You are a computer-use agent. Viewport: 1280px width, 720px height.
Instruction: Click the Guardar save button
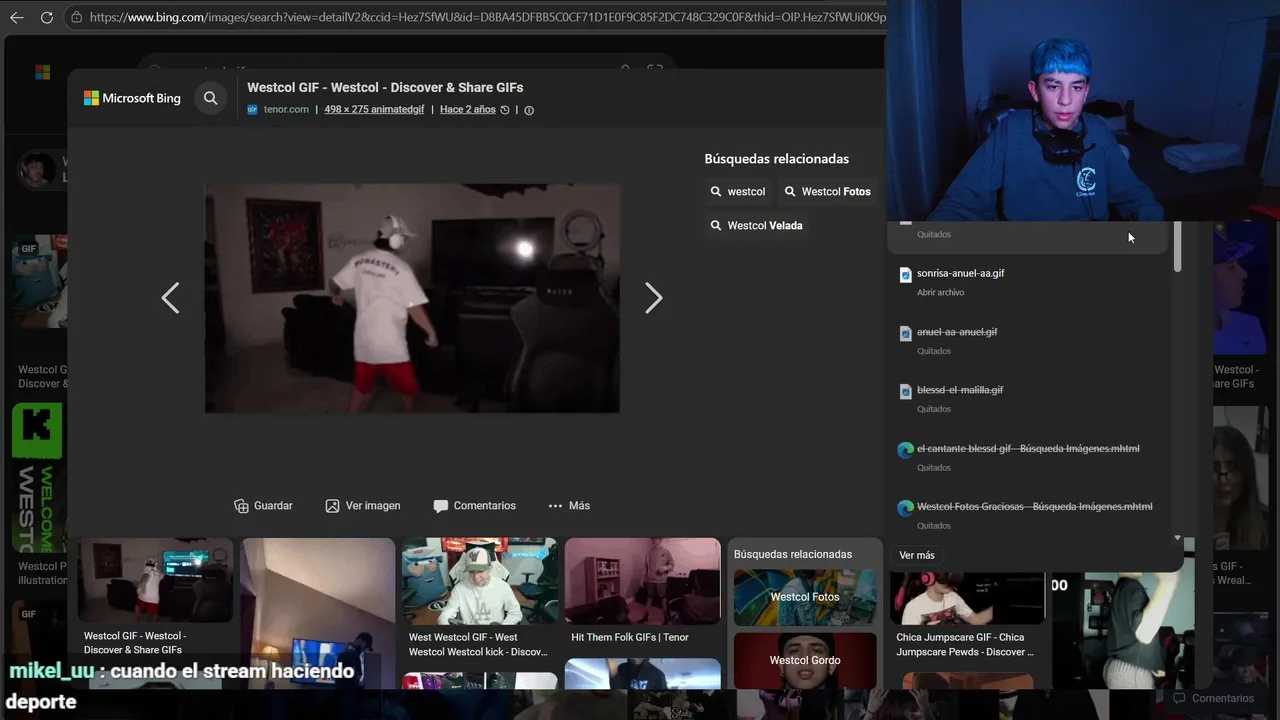[x=263, y=506]
